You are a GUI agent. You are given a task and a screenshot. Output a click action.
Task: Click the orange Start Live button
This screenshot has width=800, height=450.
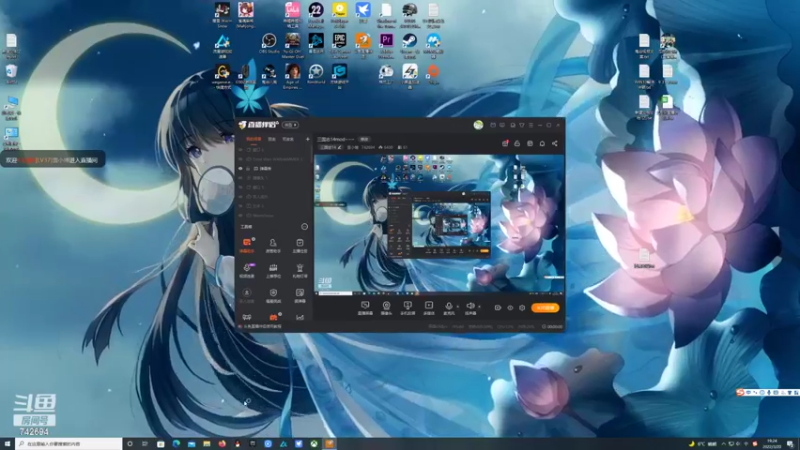[545, 308]
